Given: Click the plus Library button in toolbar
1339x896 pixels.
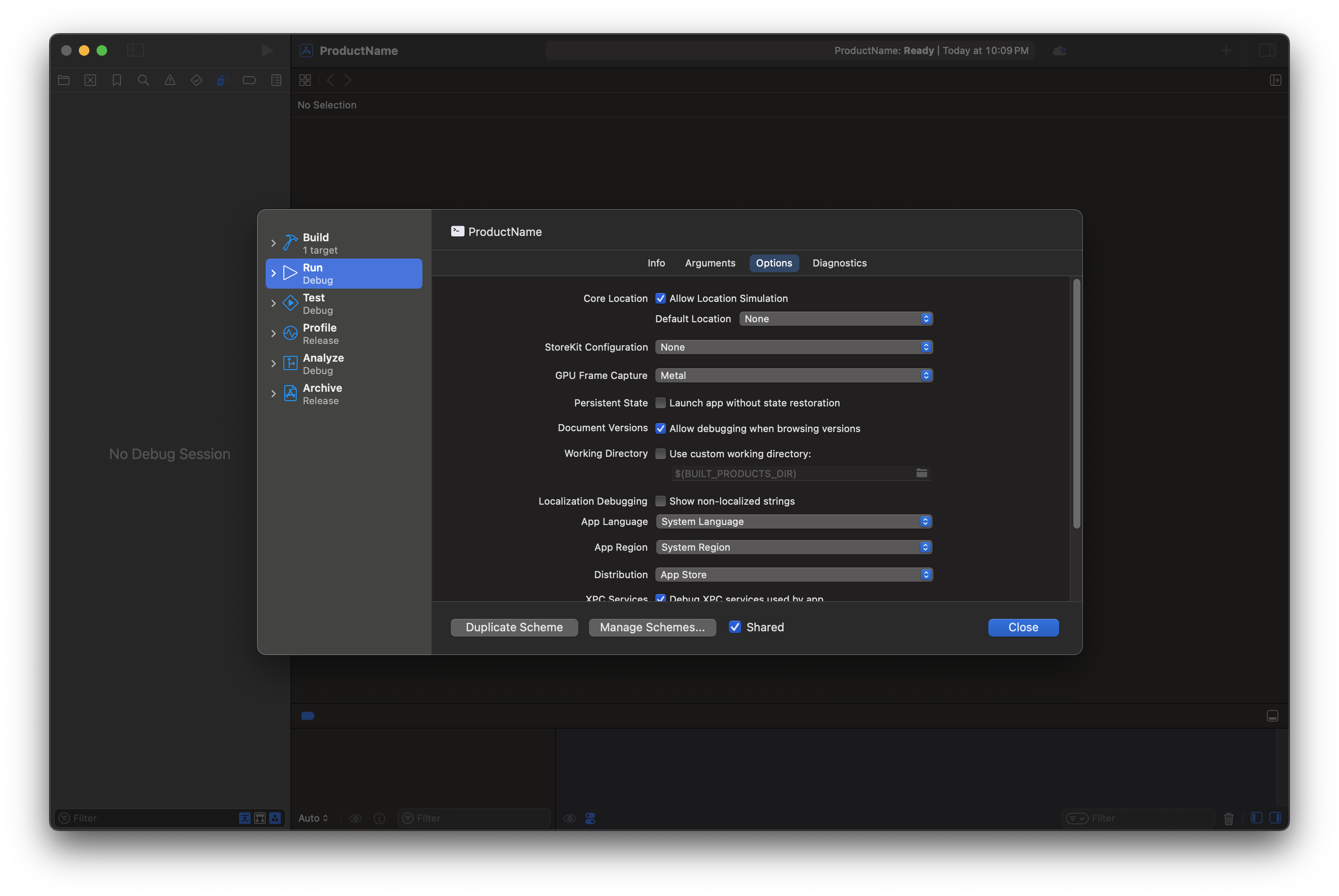Looking at the screenshot, I should tap(1226, 50).
